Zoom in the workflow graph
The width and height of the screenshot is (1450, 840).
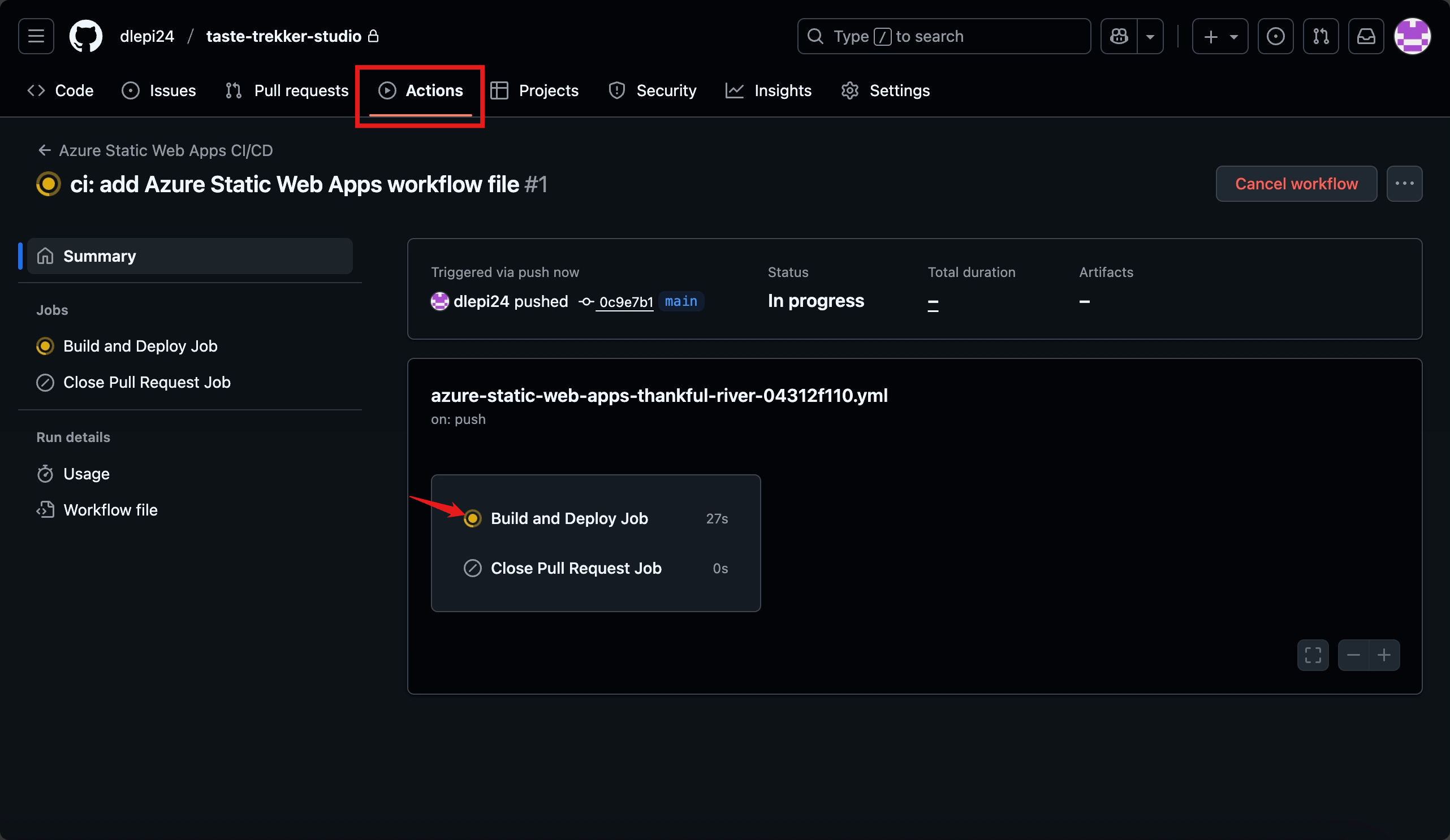pos(1384,655)
